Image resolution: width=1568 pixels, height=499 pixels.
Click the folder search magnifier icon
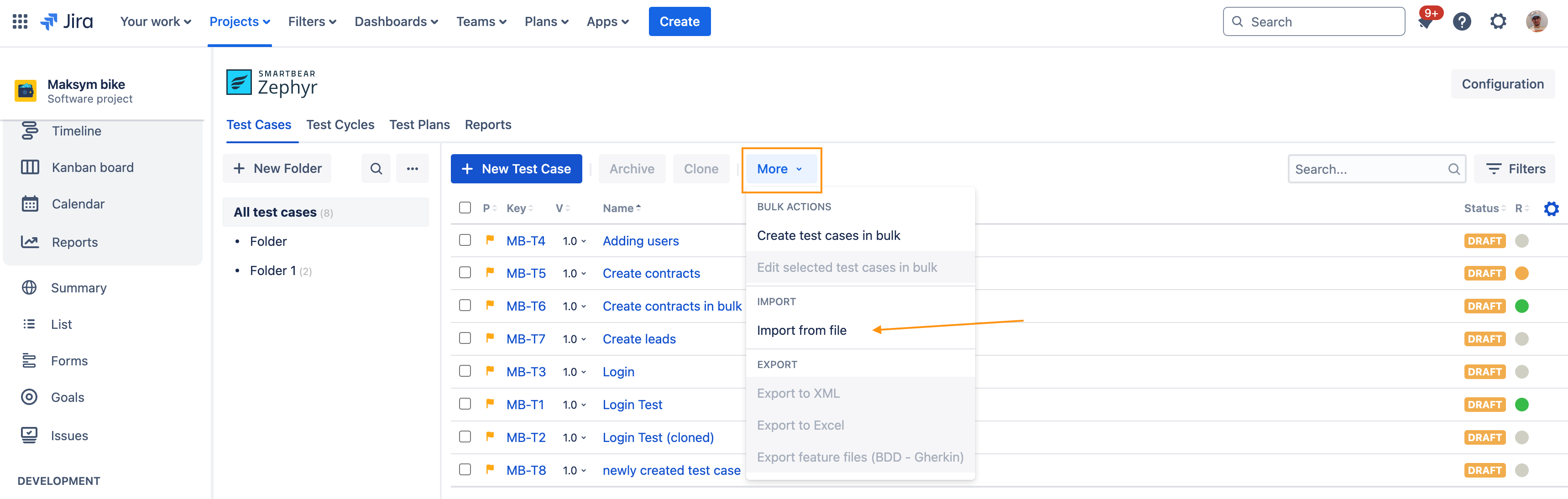click(x=376, y=169)
